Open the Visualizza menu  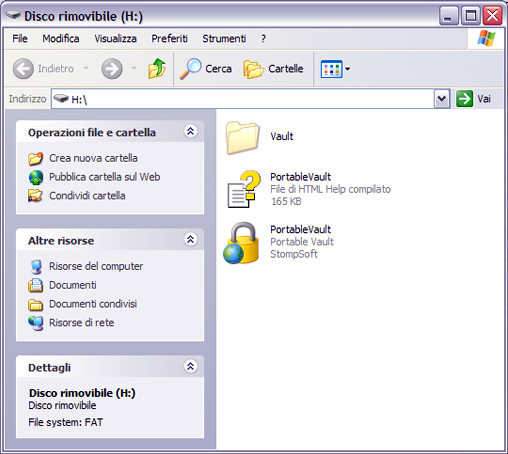coord(115,39)
